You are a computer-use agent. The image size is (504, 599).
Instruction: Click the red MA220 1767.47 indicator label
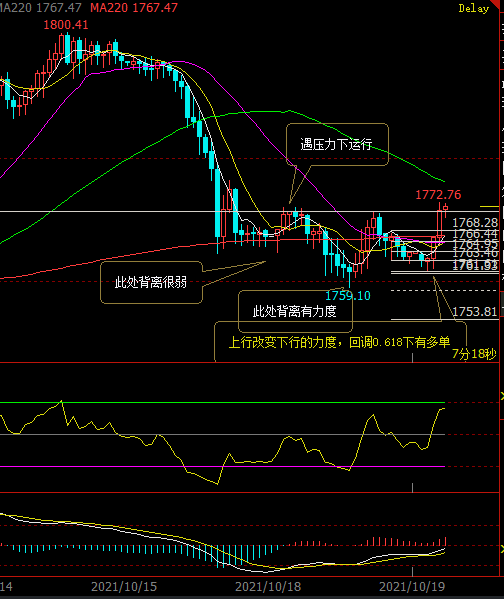coord(134,7)
